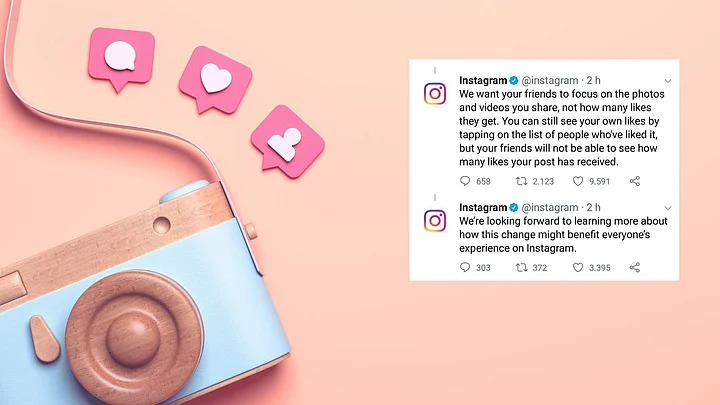This screenshot has width=720, height=405.
Task: Click the retweet icon showing 2.123
Action: pos(521,181)
